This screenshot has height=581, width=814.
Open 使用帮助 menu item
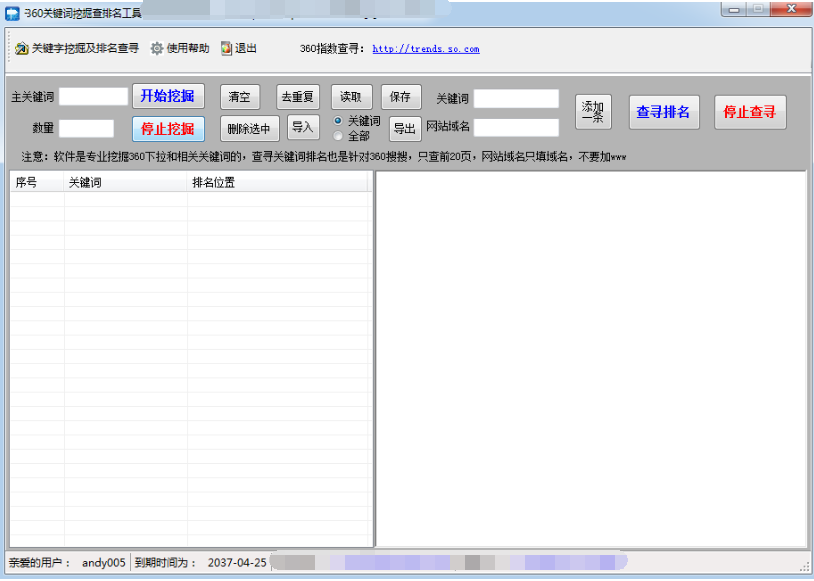coord(180,49)
